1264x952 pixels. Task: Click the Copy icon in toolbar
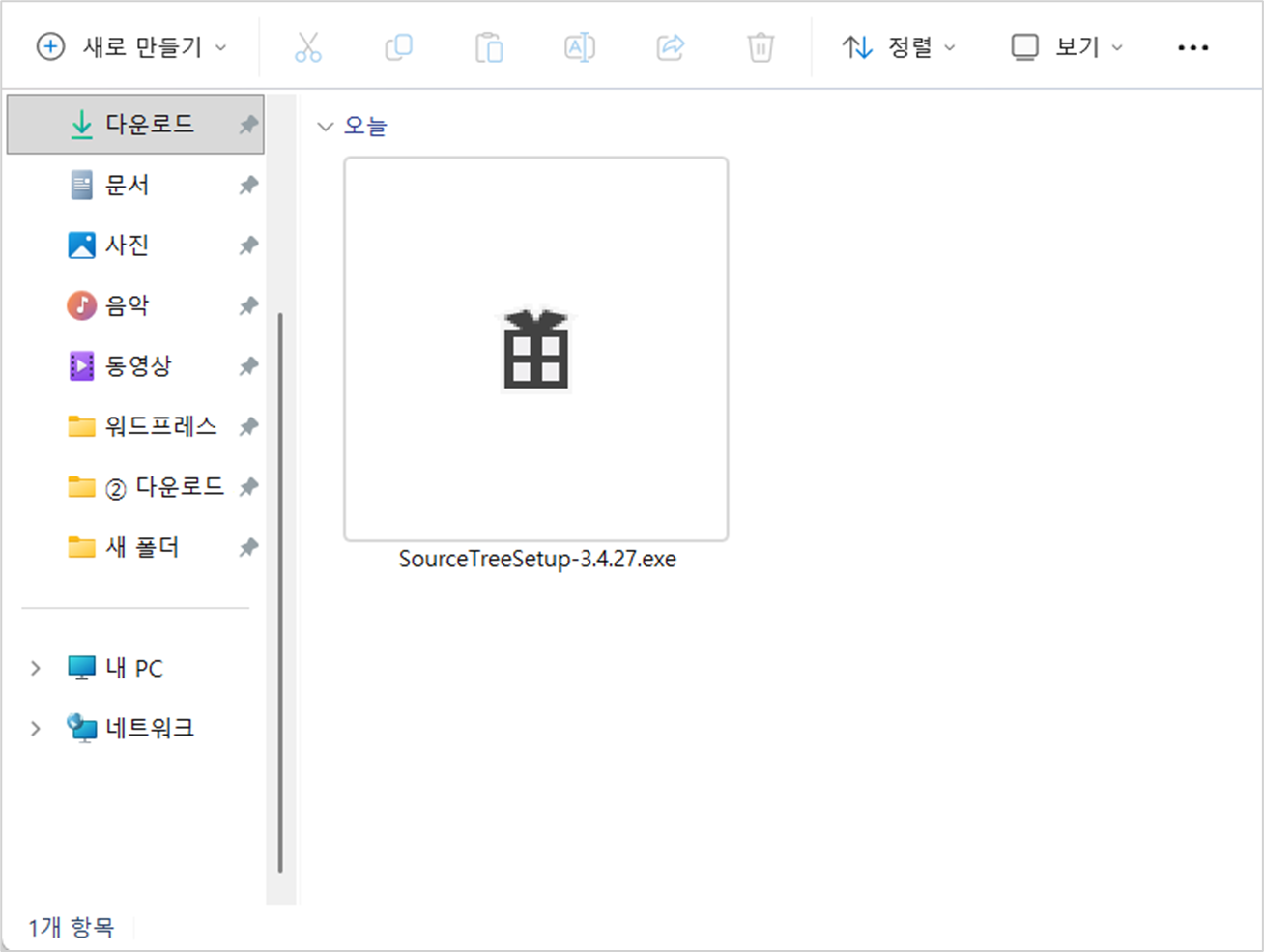coord(398,46)
